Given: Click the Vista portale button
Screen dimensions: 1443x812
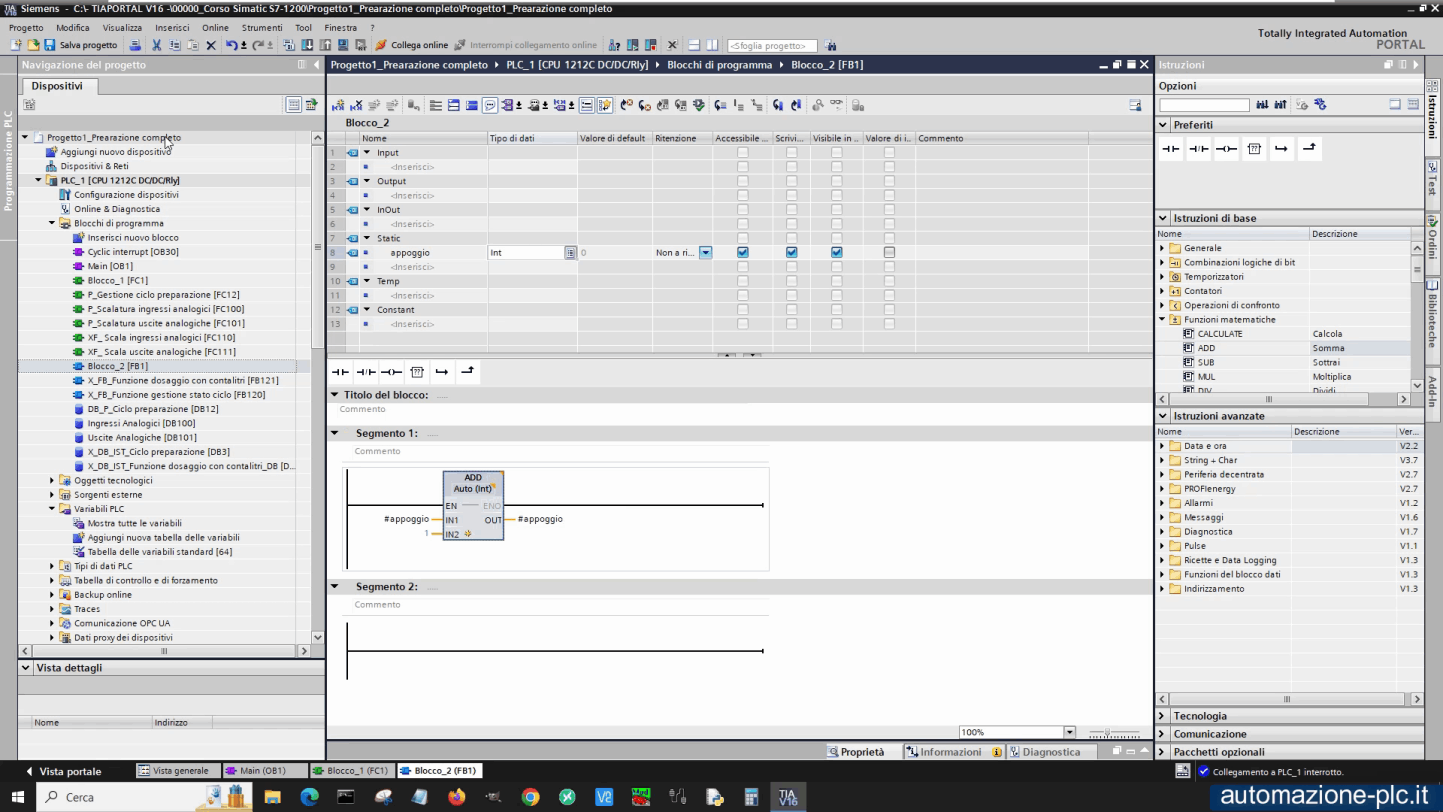Looking at the screenshot, I should 70,771.
